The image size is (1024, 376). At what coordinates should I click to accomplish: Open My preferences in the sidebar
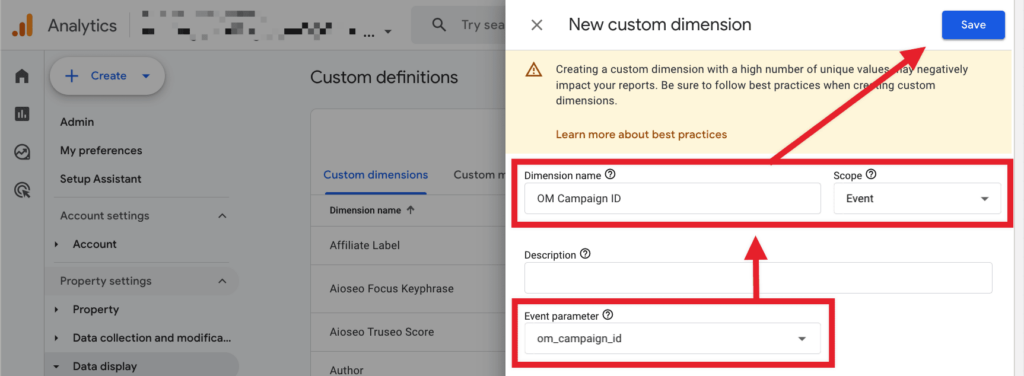point(101,150)
